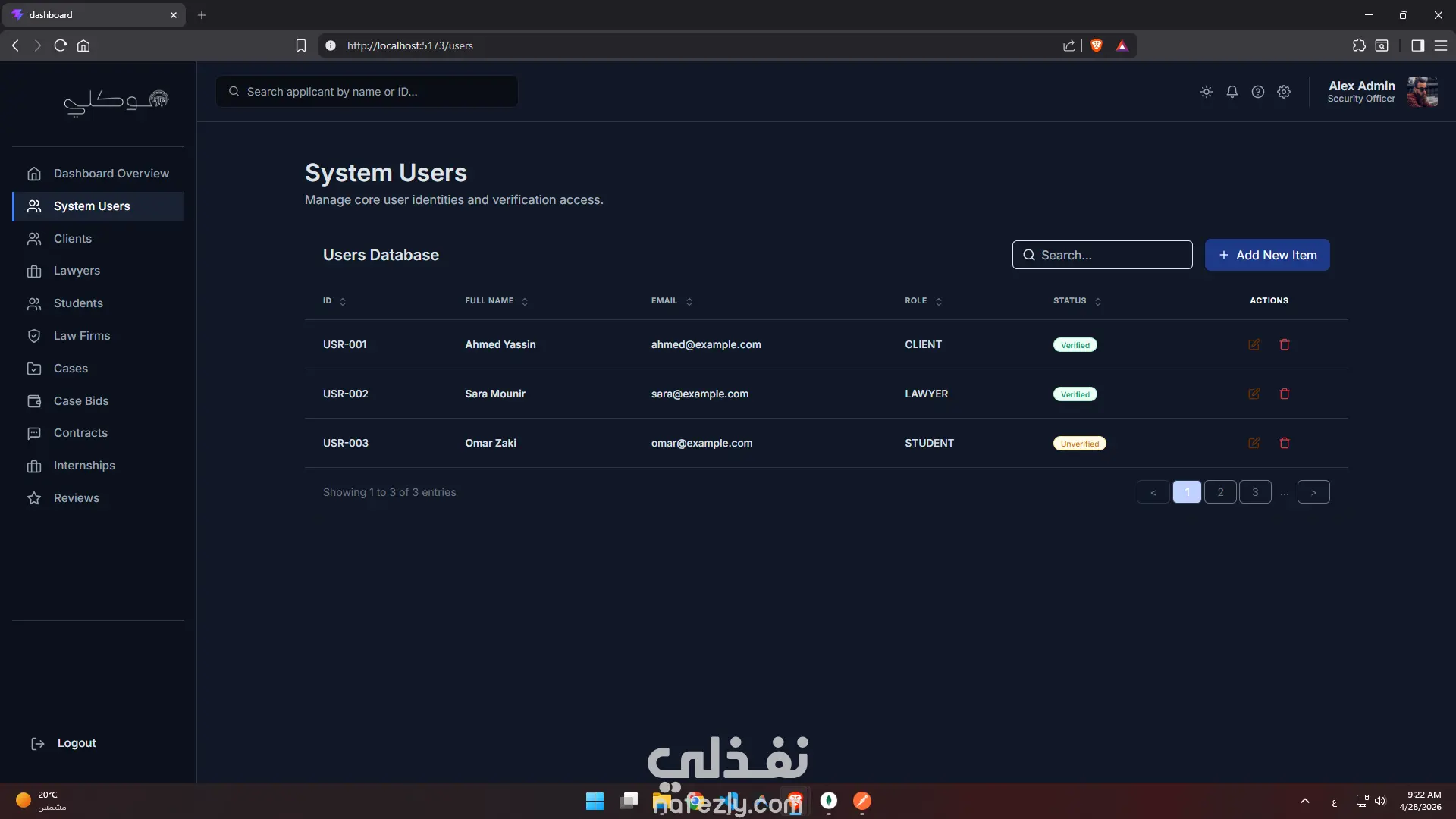Image resolution: width=1456 pixels, height=819 pixels.
Task: Click the Verified badge for Ahmed Yassin
Action: pos(1075,345)
